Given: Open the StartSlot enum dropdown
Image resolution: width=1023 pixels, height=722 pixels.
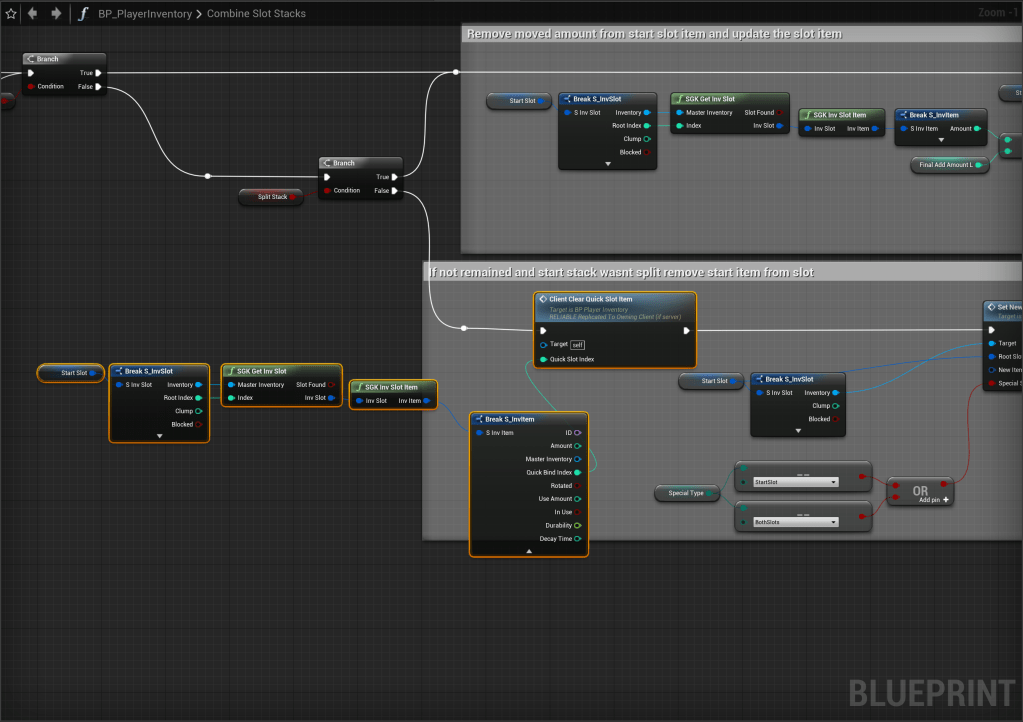Looking at the screenshot, I should click(795, 482).
